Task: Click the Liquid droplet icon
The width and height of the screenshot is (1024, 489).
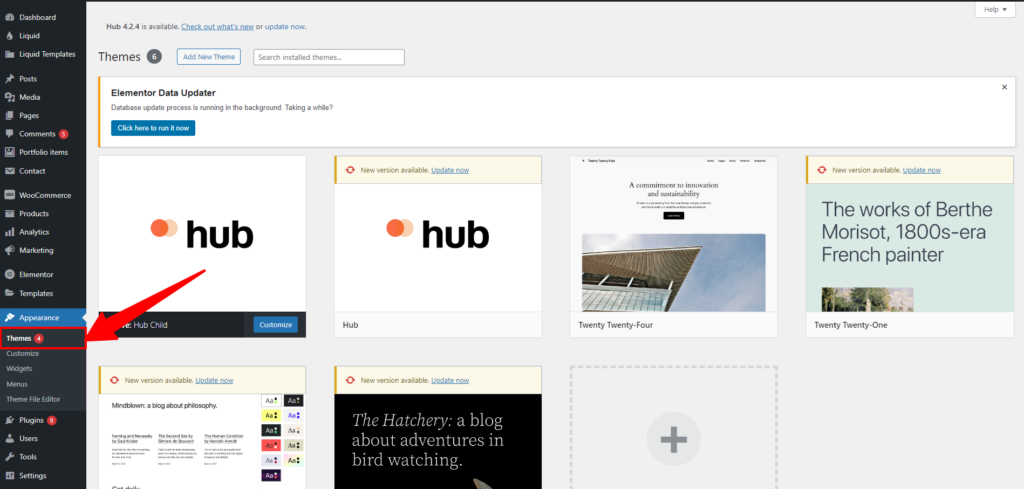Action: pyautogui.click(x=9, y=36)
